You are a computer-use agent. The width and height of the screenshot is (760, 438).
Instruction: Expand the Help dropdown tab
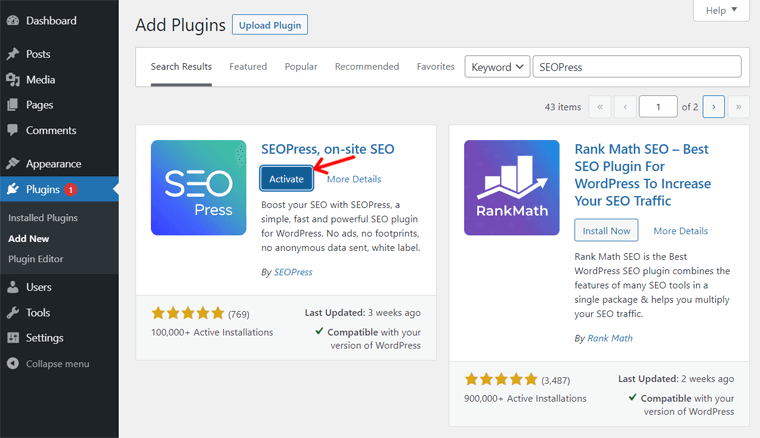click(x=721, y=10)
